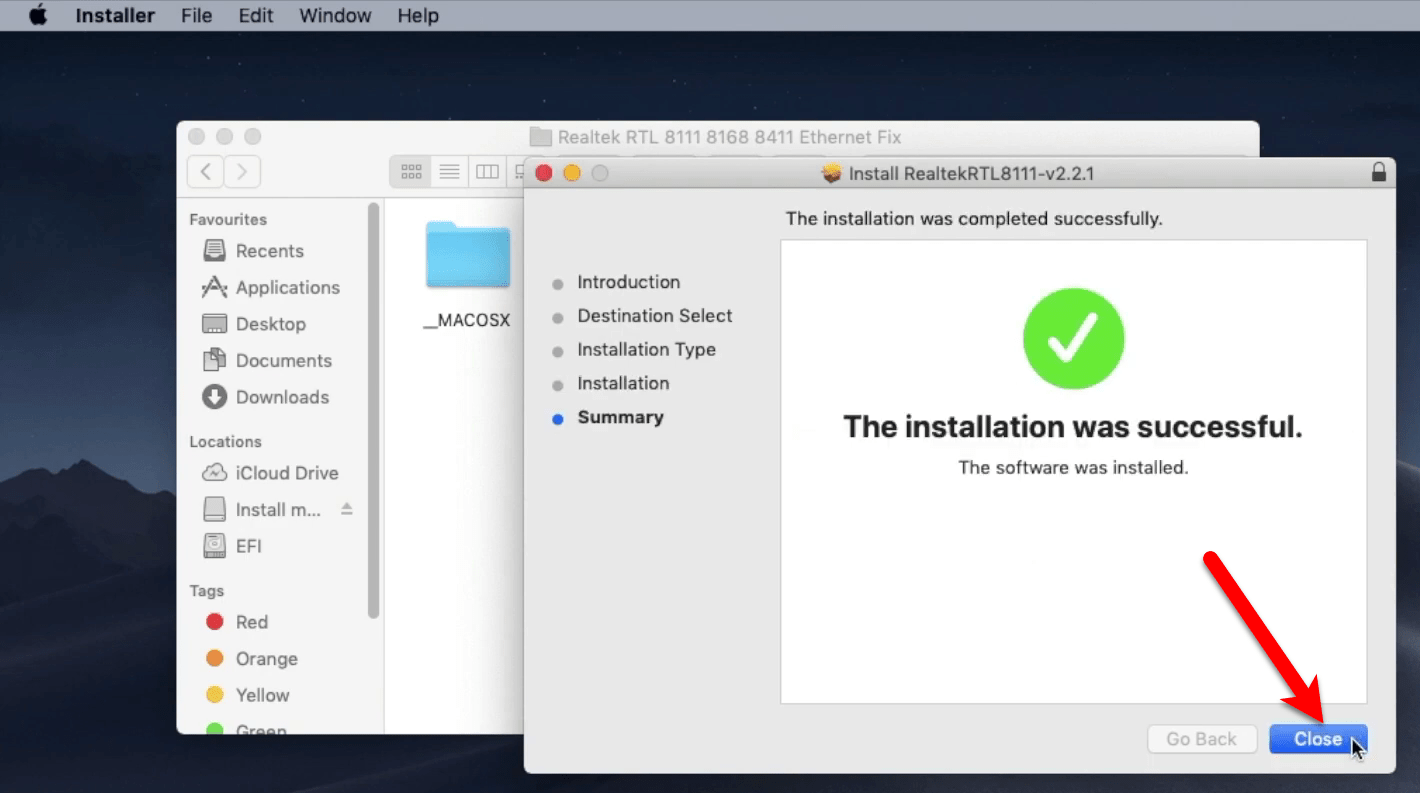This screenshot has width=1420, height=793.
Task: Click the iCloud Drive cloud icon
Action: (x=214, y=473)
